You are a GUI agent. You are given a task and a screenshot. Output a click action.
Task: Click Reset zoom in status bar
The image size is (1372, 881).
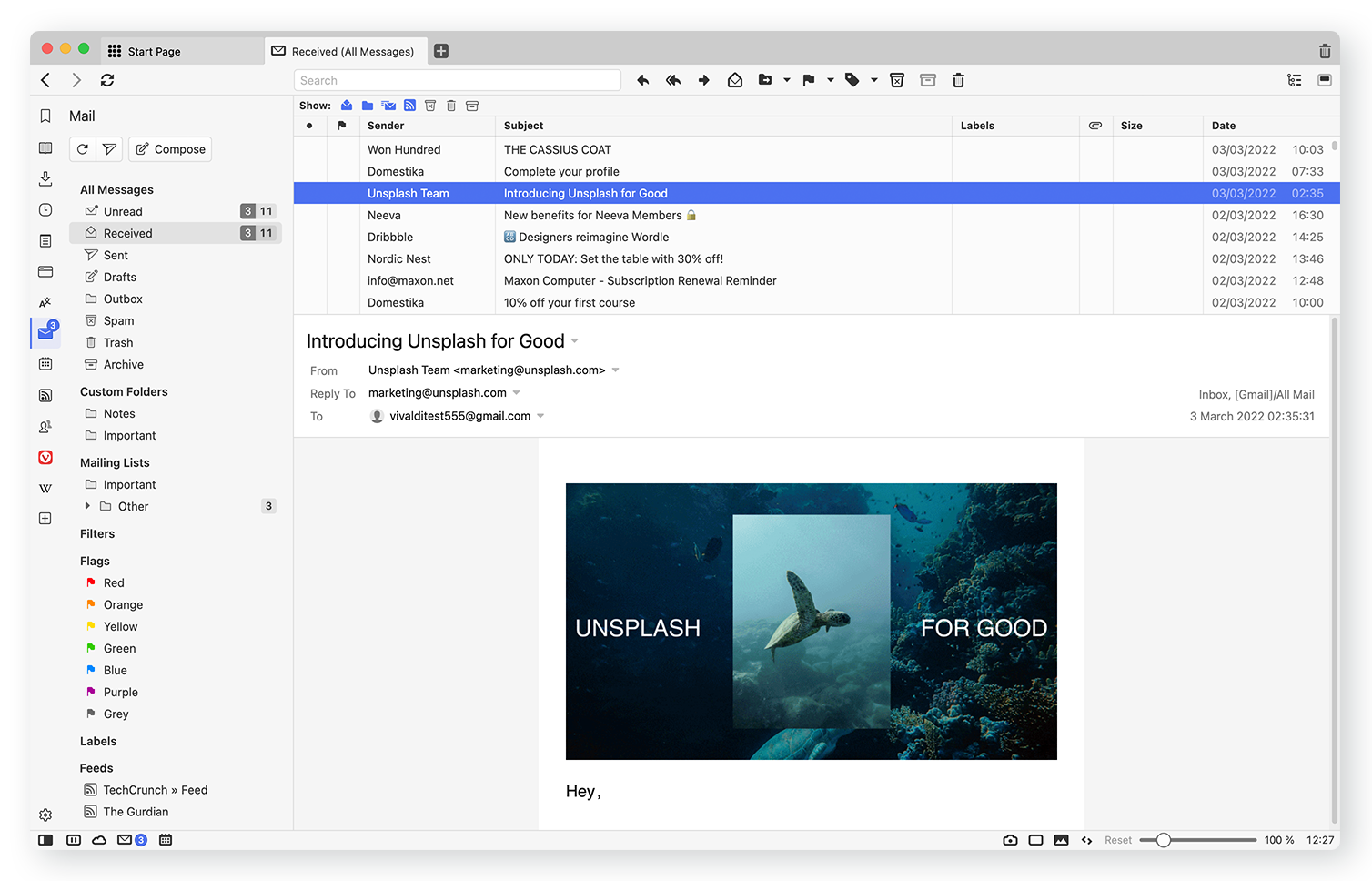[x=1118, y=840]
